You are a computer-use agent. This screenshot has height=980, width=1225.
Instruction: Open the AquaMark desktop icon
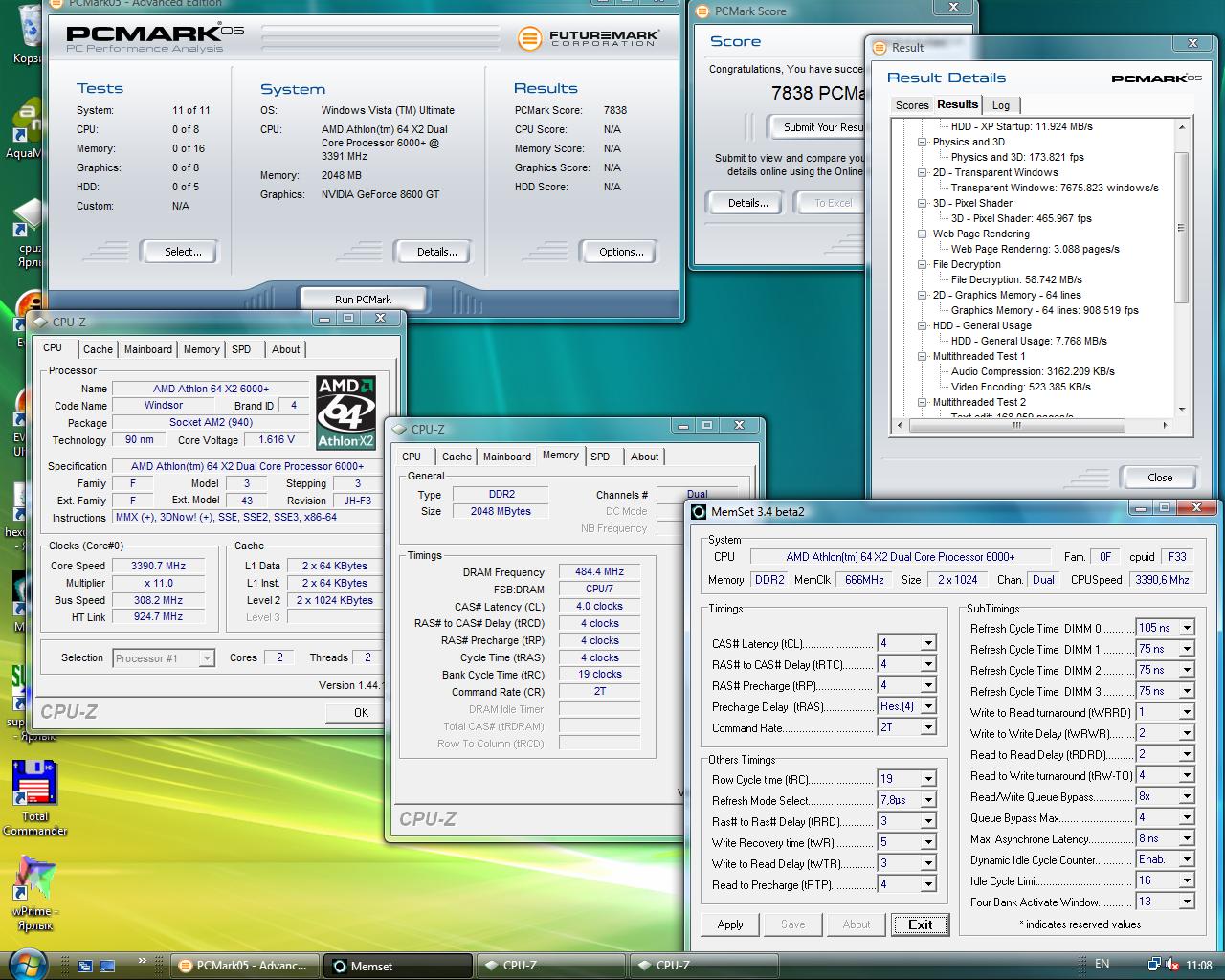pyautogui.click(x=27, y=128)
